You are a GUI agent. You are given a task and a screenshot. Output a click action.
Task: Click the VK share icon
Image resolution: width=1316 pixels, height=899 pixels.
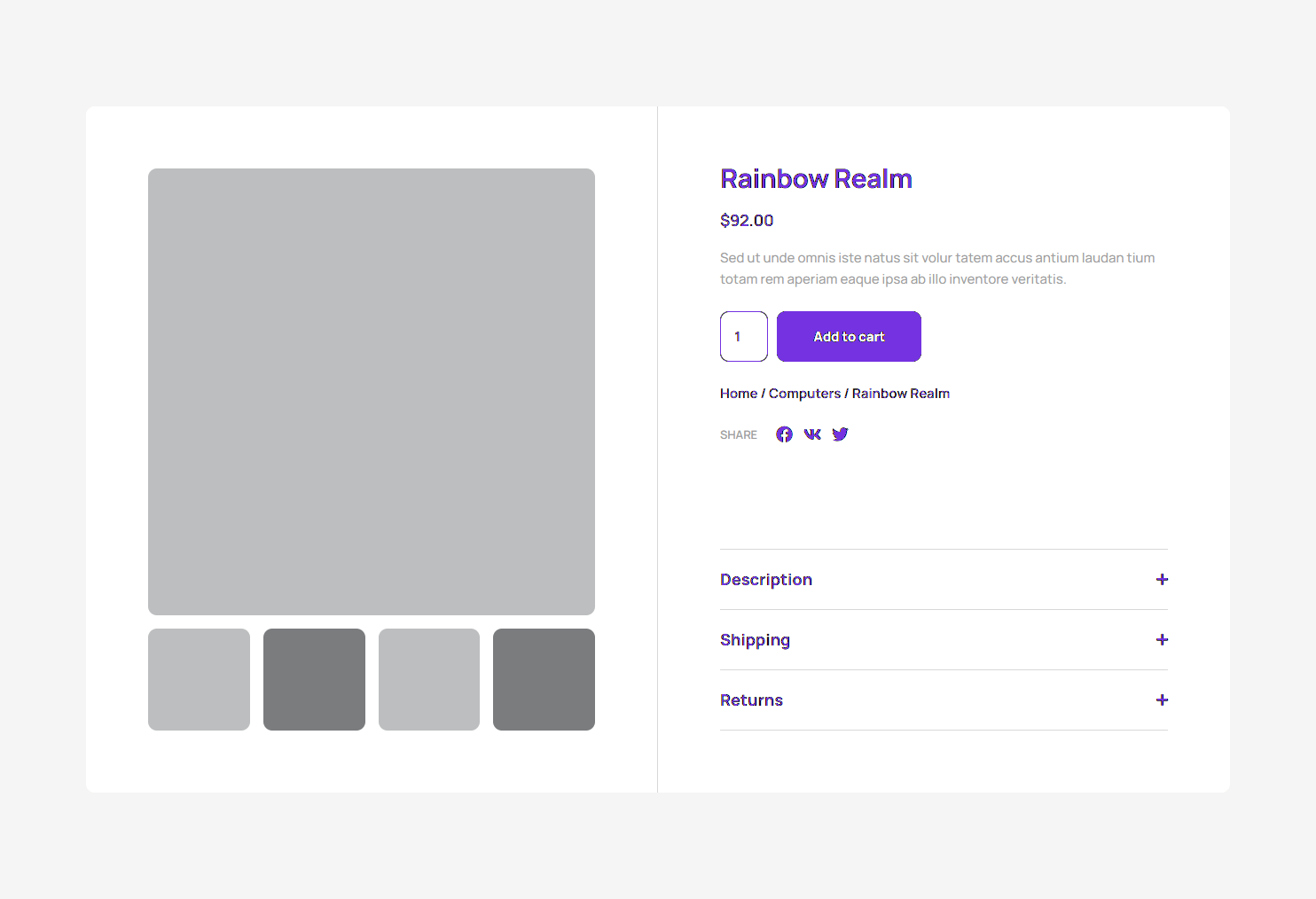pyautogui.click(x=812, y=434)
